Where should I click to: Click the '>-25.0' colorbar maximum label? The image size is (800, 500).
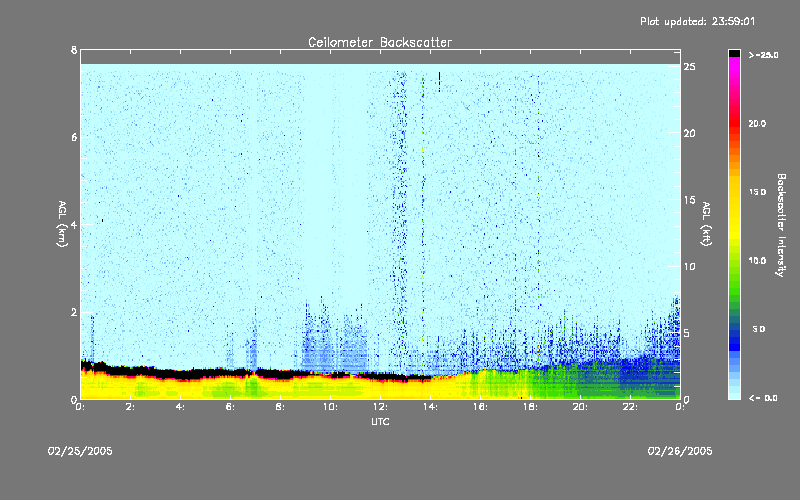click(763, 55)
